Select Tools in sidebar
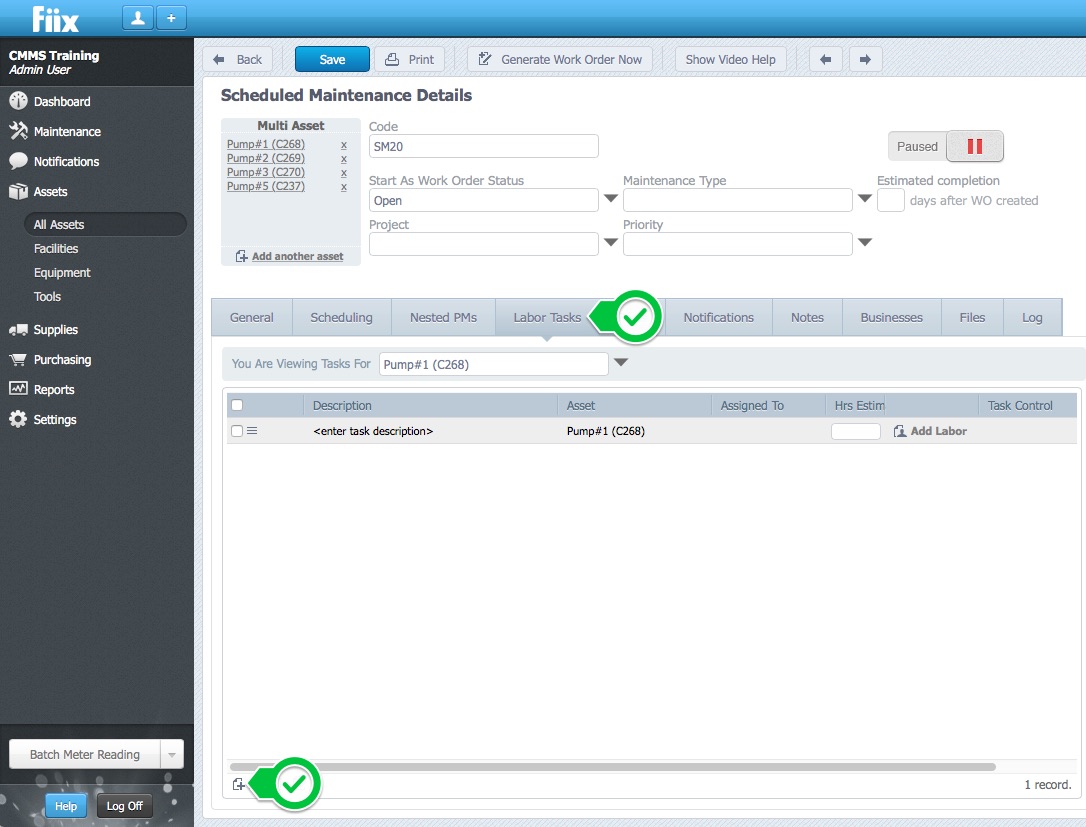1086x827 pixels. point(47,296)
